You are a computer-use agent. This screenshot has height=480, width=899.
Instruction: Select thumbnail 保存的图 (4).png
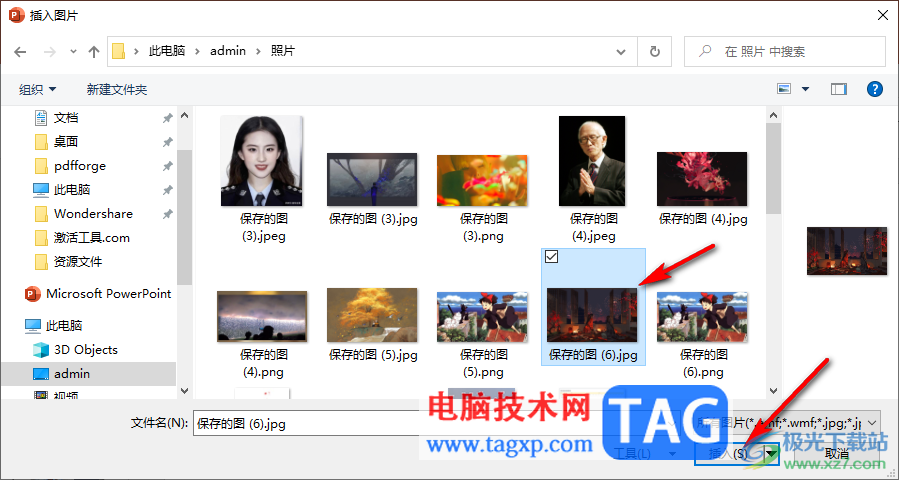point(262,317)
